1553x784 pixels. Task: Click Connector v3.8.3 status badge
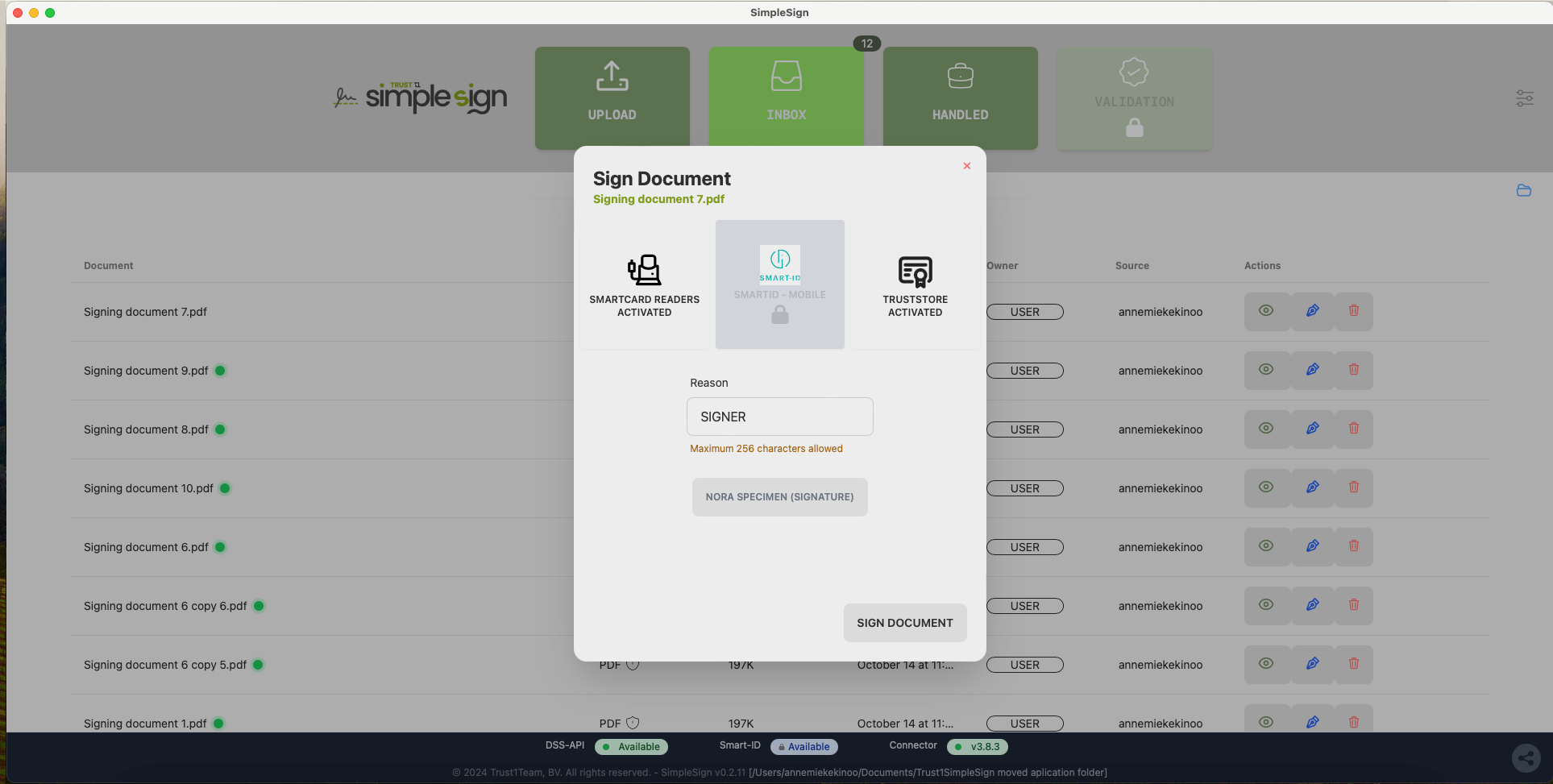977,747
